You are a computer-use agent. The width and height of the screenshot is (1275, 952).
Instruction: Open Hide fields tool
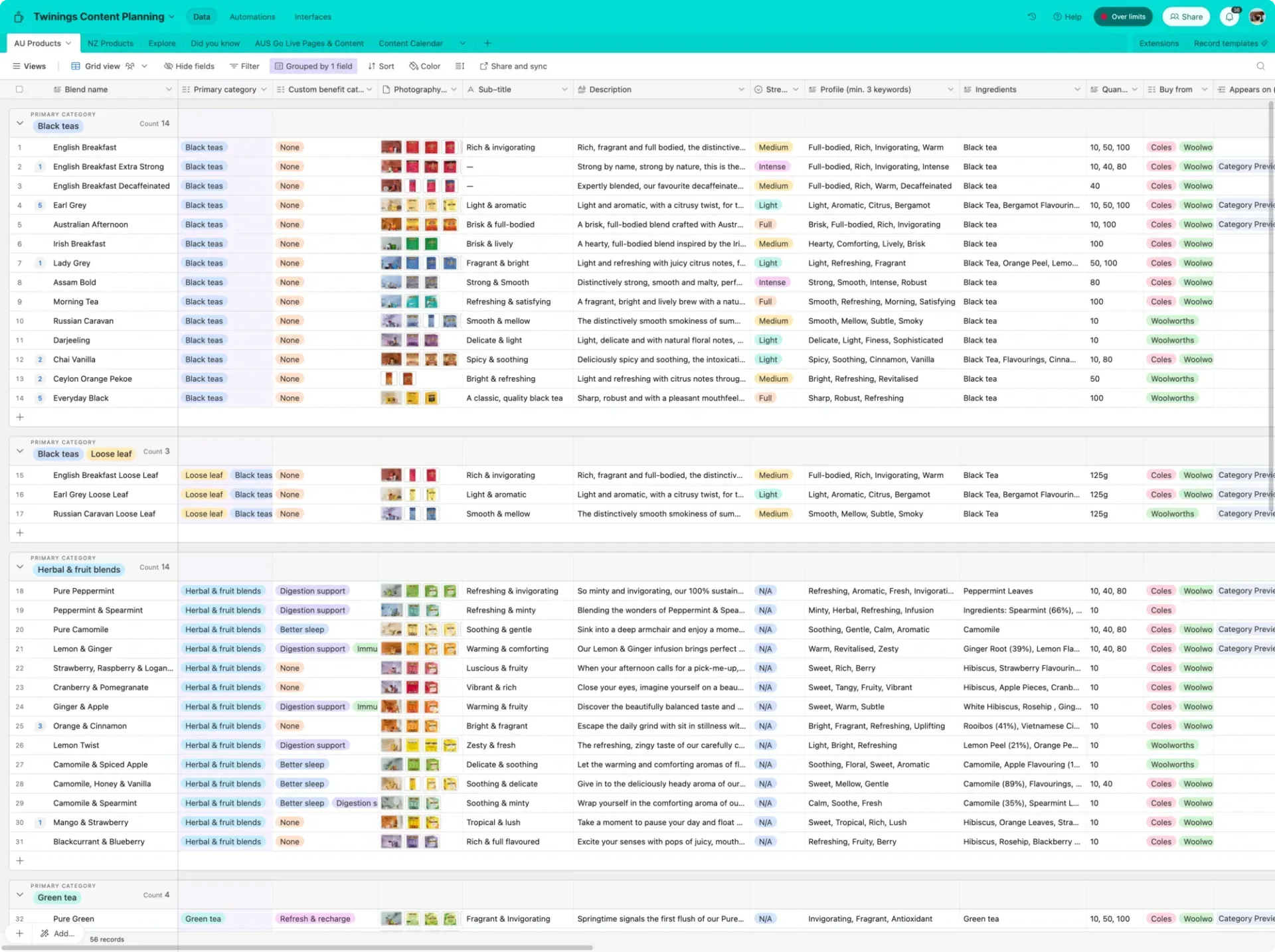click(x=189, y=66)
